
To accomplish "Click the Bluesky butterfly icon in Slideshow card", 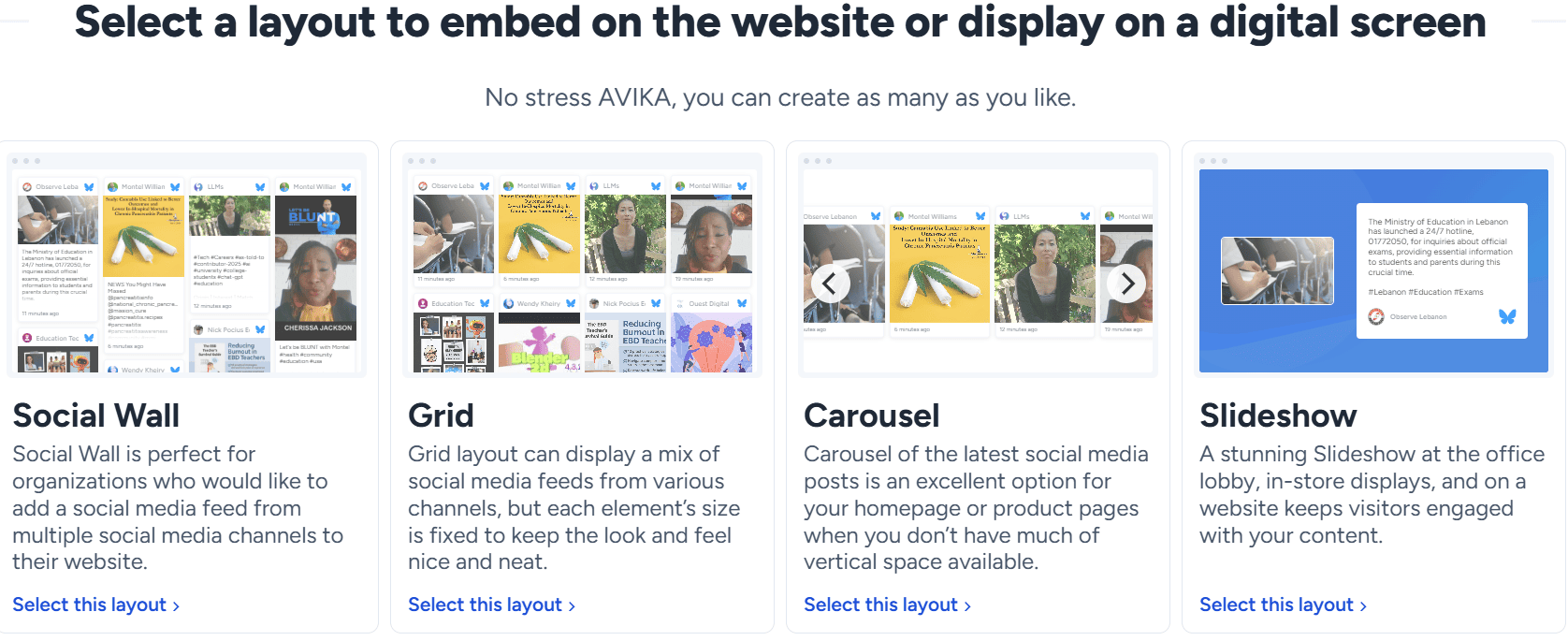I will pyautogui.click(x=1507, y=317).
